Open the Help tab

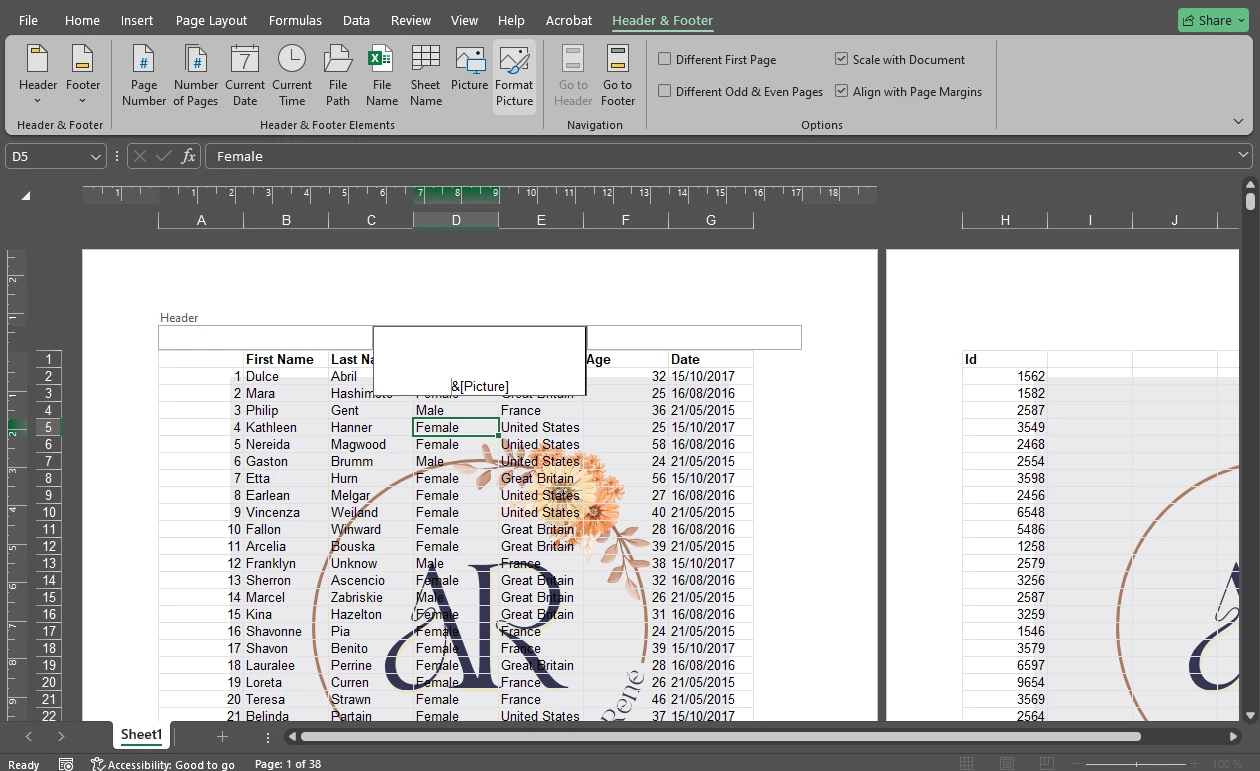click(511, 20)
